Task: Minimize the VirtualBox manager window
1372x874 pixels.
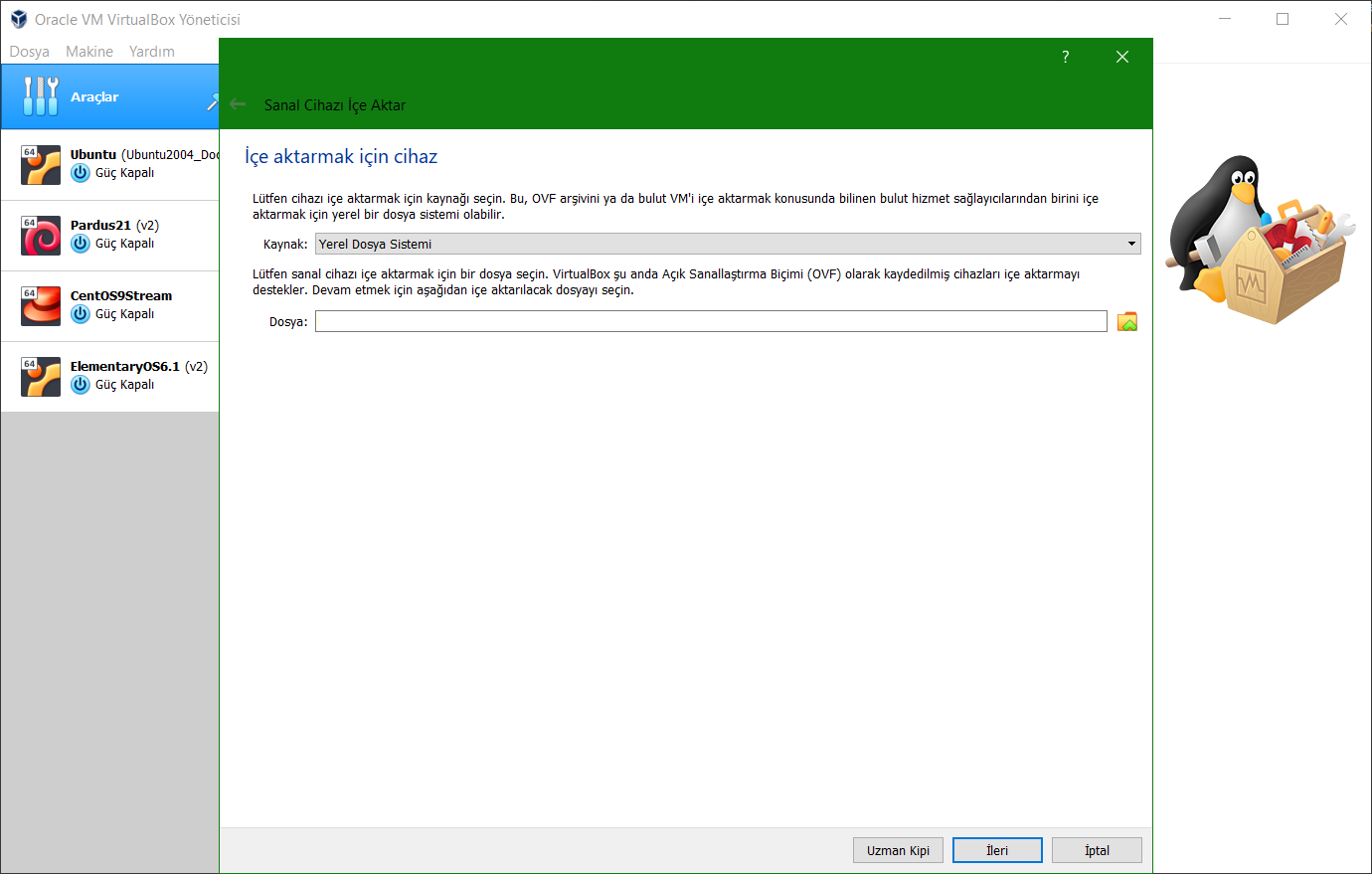Action: [x=1225, y=19]
